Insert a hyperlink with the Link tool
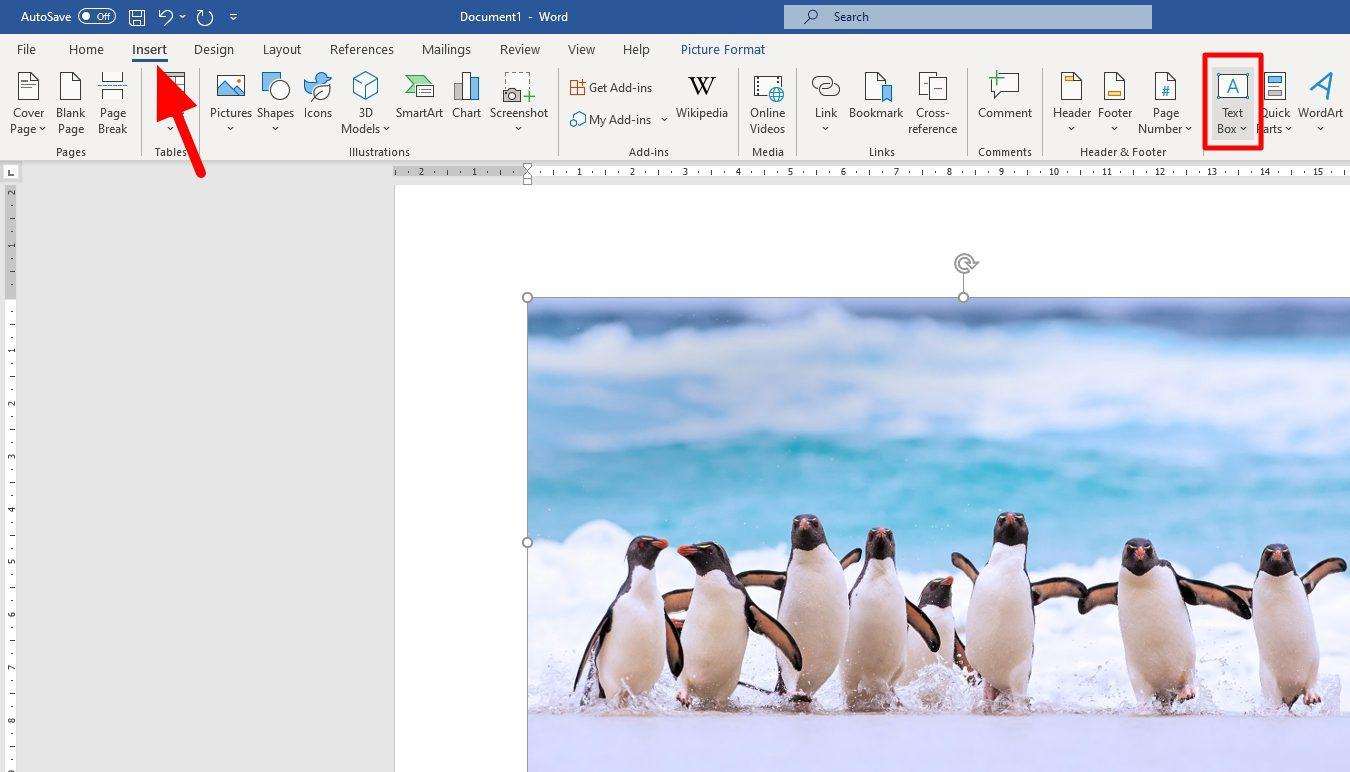Image resolution: width=1350 pixels, height=772 pixels. pos(825,100)
